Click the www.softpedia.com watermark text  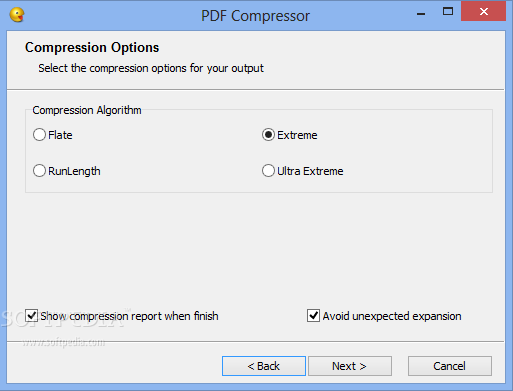[x=63, y=342]
